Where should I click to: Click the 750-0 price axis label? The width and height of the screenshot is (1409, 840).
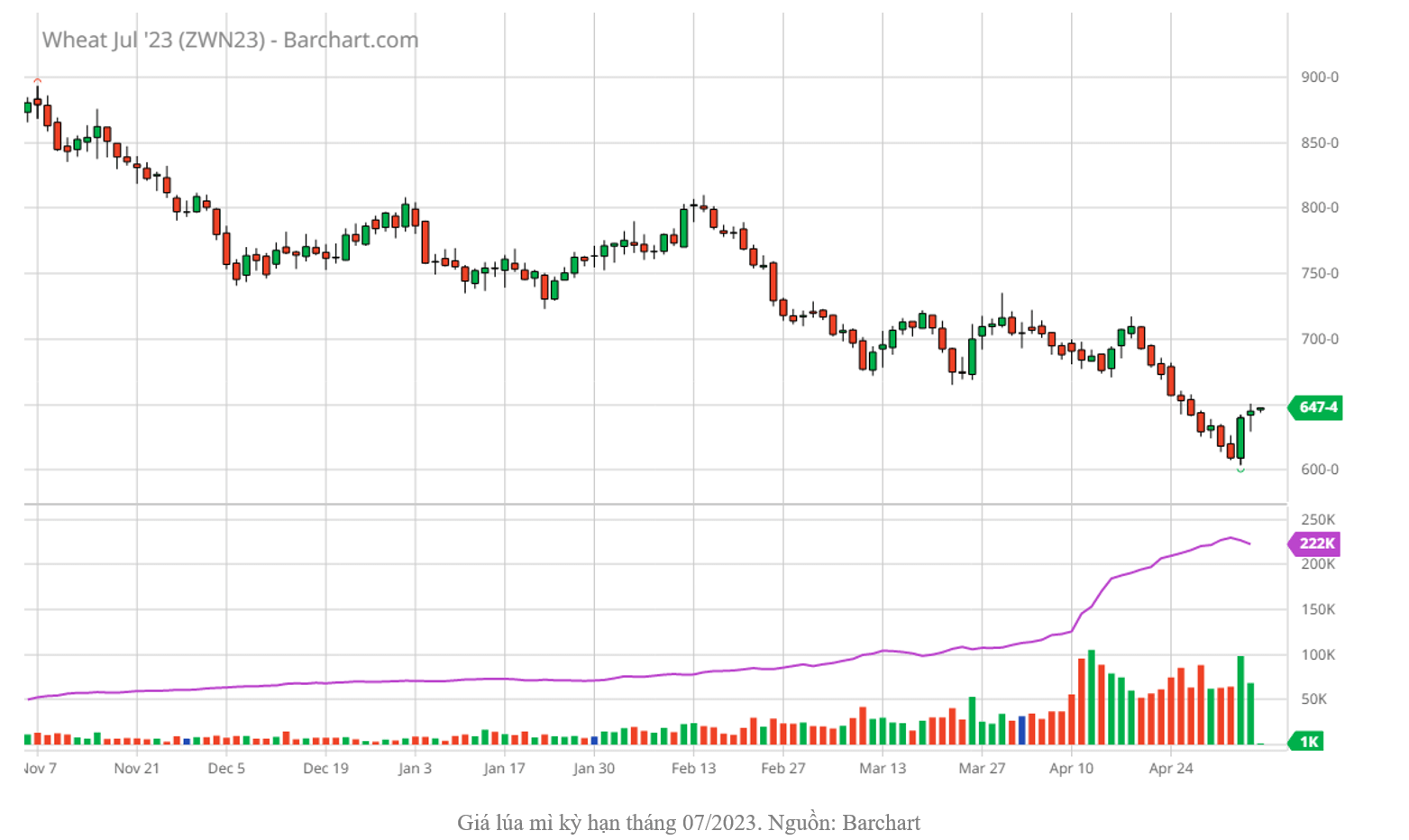(x=1319, y=273)
